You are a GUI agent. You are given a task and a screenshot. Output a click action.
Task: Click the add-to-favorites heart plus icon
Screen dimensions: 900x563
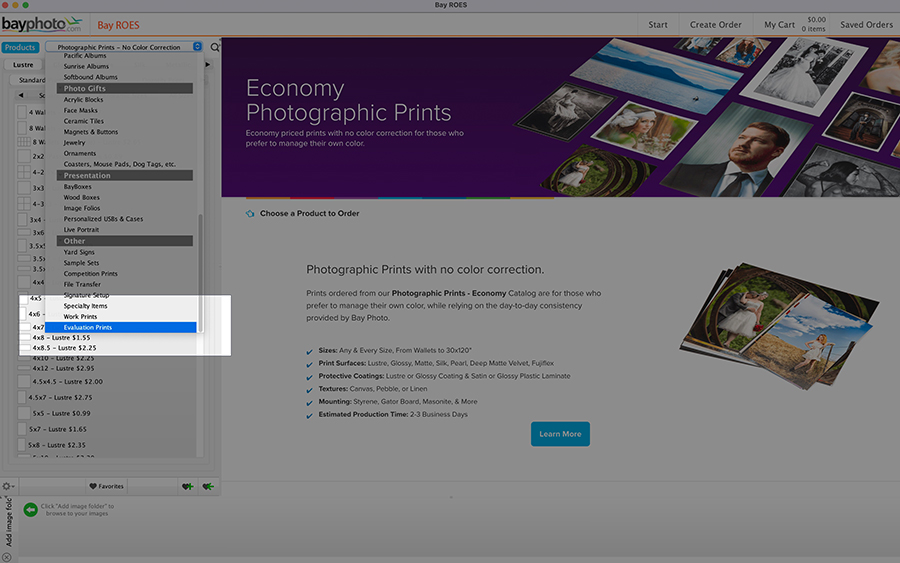pos(187,486)
